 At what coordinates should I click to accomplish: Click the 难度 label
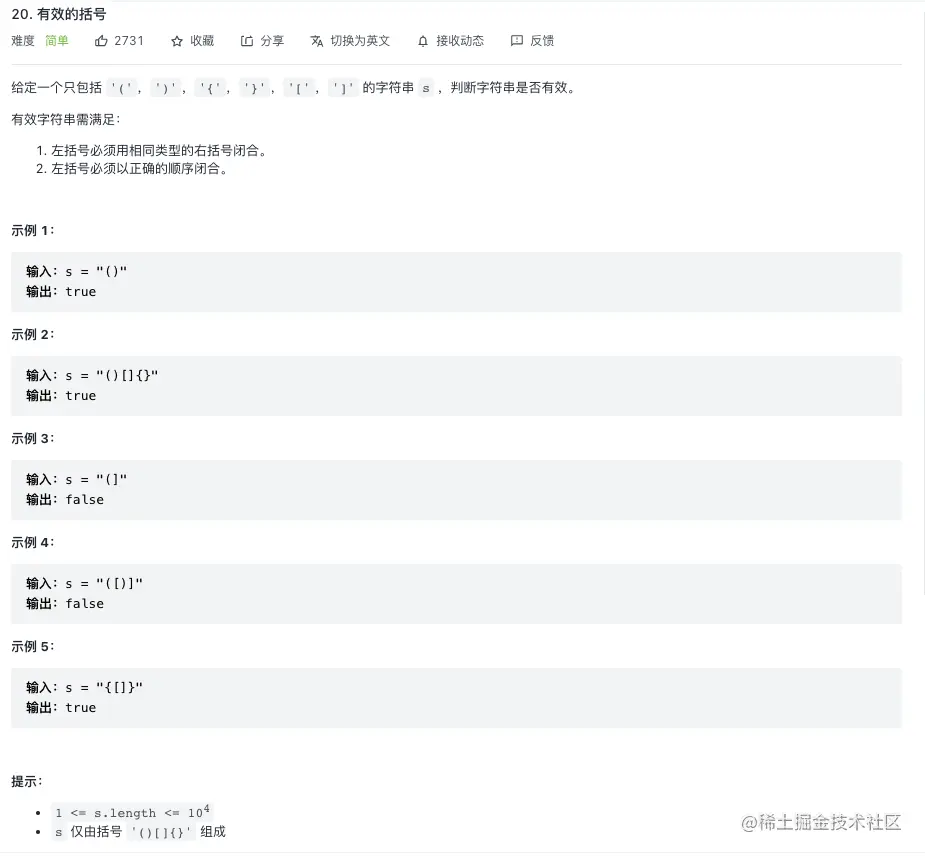coord(23,41)
